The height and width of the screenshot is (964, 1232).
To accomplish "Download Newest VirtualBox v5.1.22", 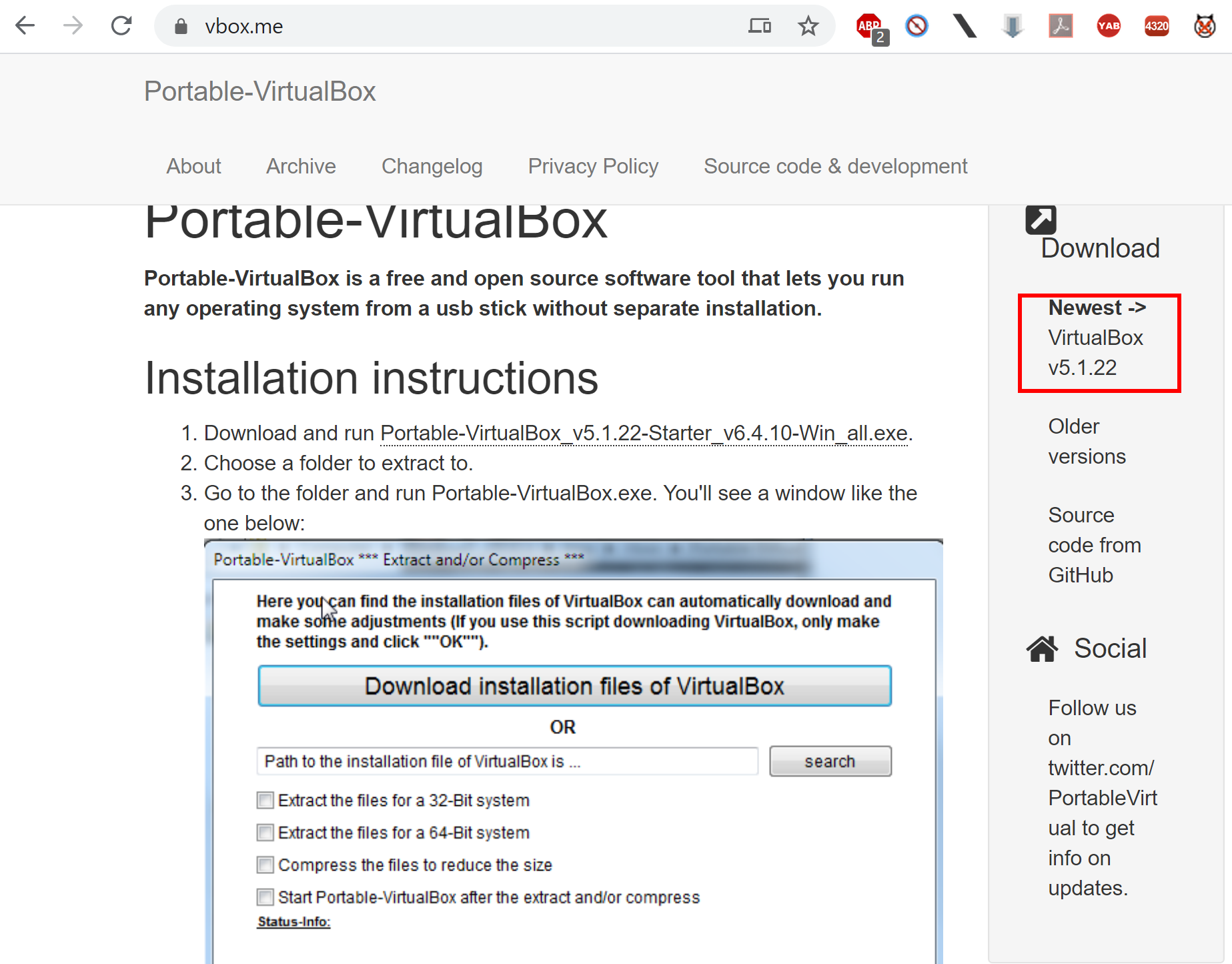I will [1097, 338].
